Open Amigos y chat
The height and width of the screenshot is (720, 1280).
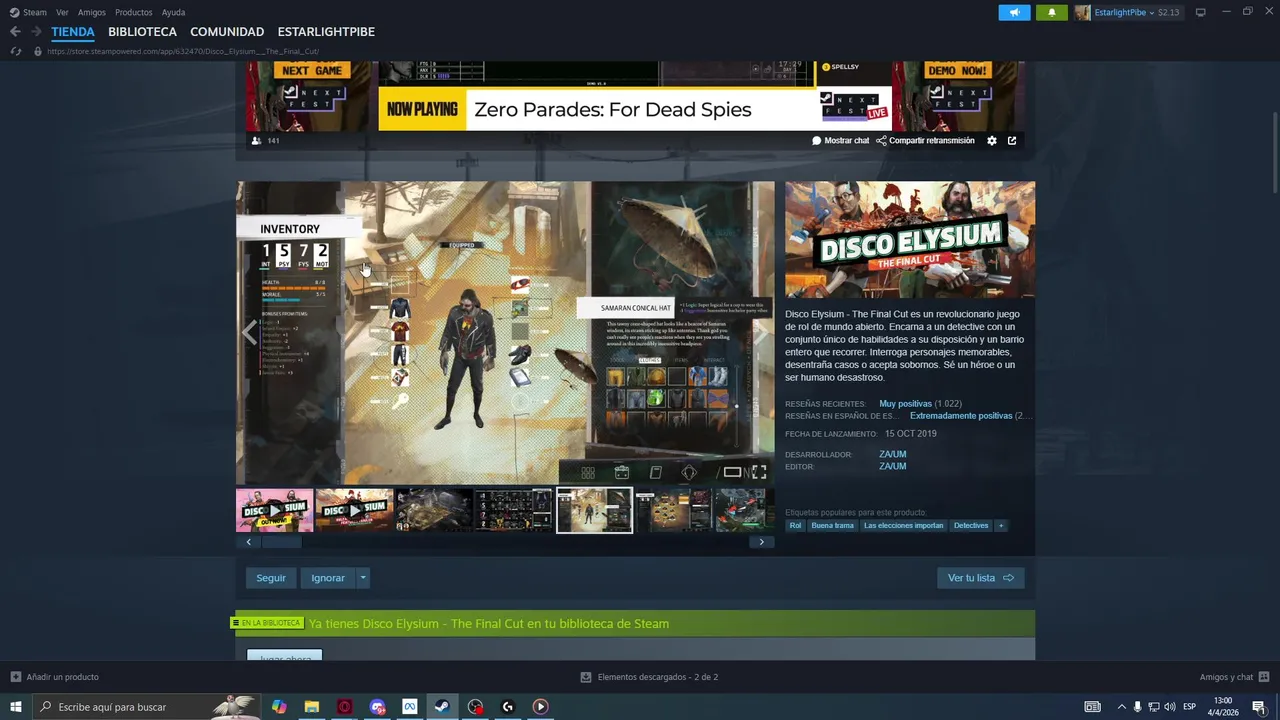[x=1234, y=677]
